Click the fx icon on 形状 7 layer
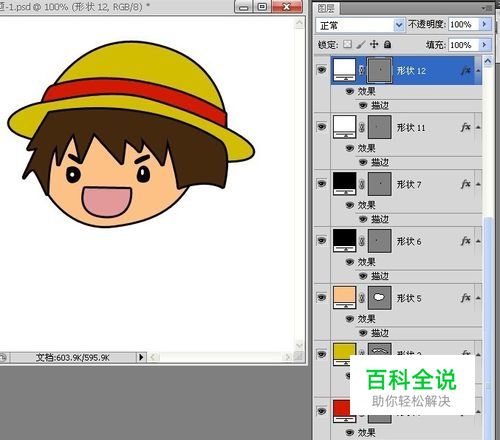500x440 pixels. pos(466,184)
